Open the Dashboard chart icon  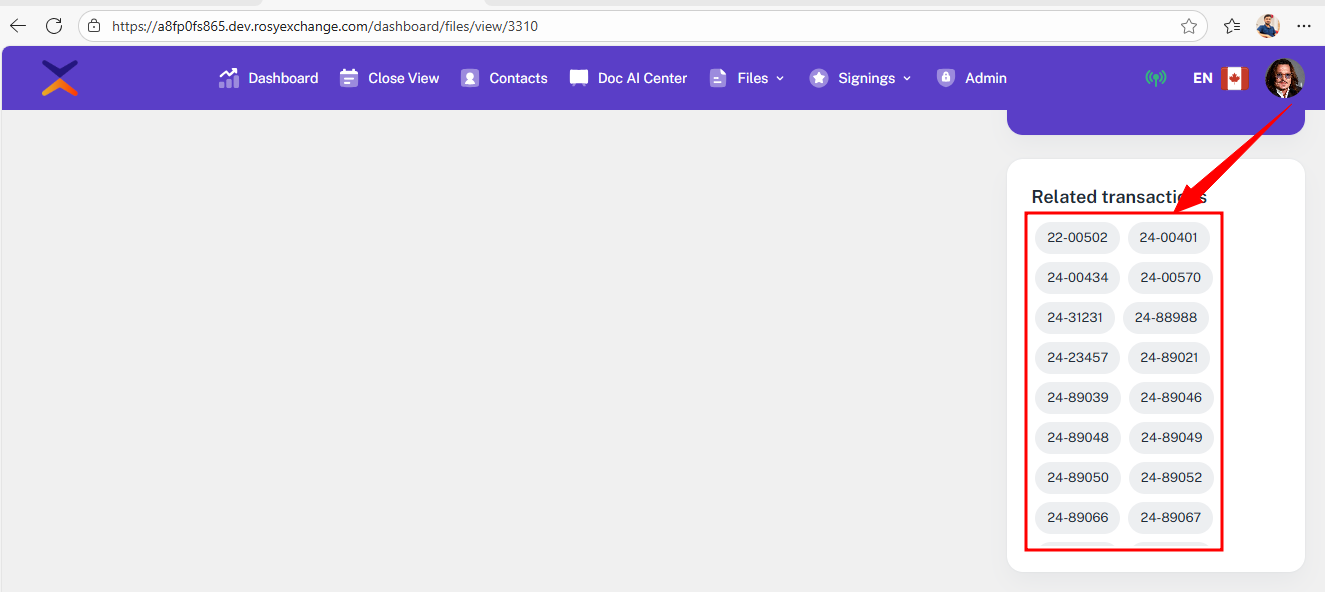pyautogui.click(x=229, y=78)
